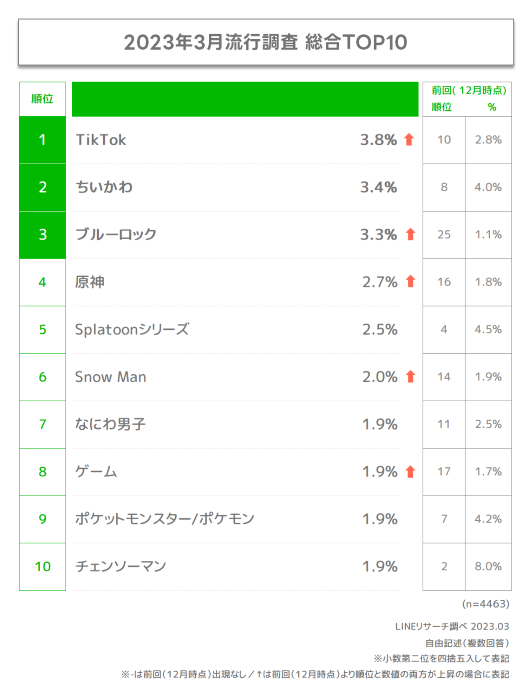Click the red up arrow beside Snow Man
The width and height of the screenshot is (530, 693).
pos(411,376)
